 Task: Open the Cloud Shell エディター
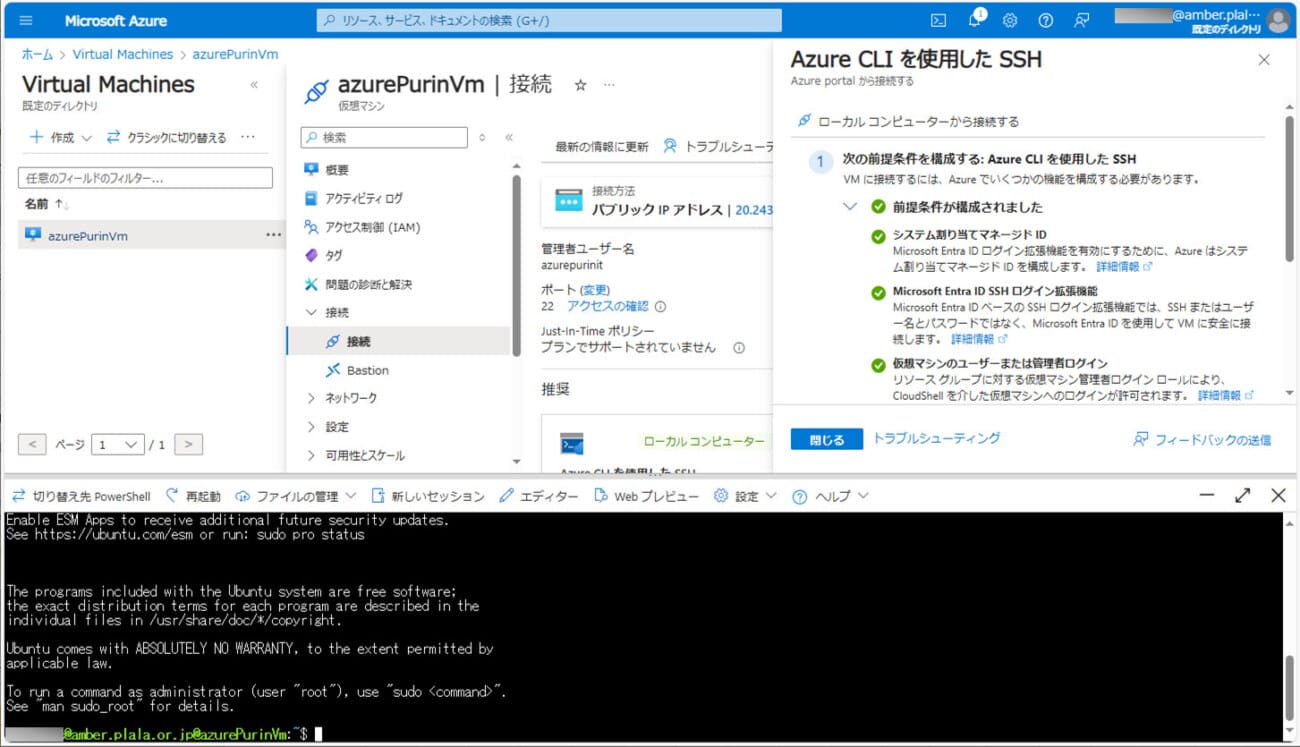538,496
